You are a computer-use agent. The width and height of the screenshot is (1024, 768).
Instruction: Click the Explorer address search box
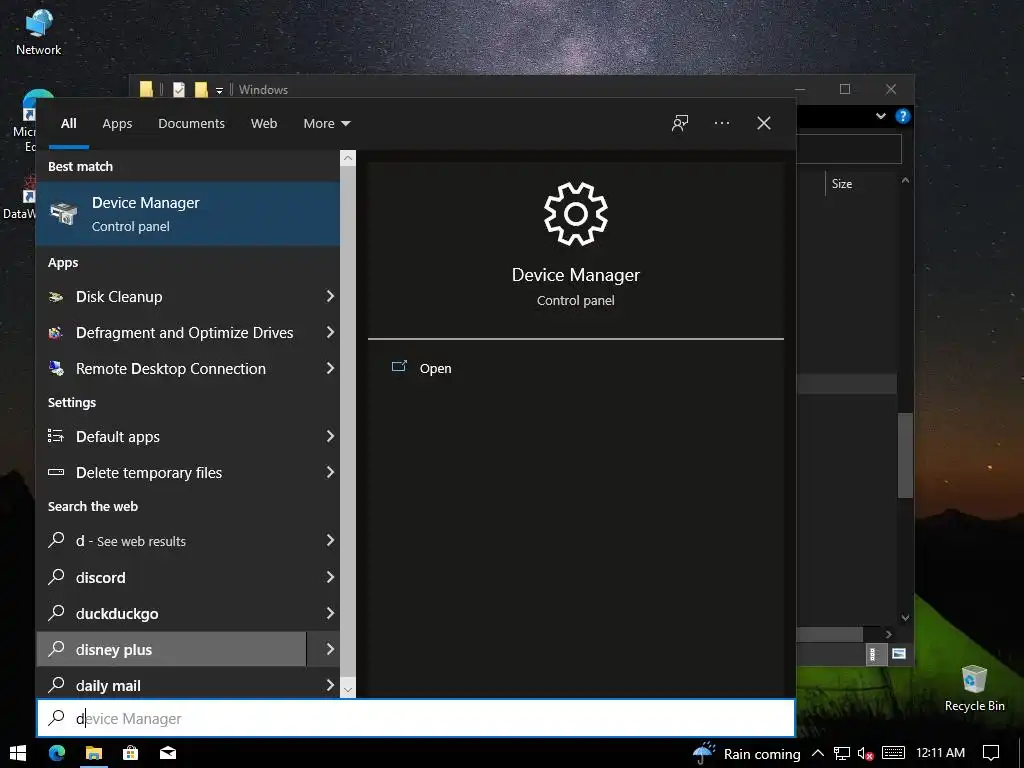(x=849, y=150)
